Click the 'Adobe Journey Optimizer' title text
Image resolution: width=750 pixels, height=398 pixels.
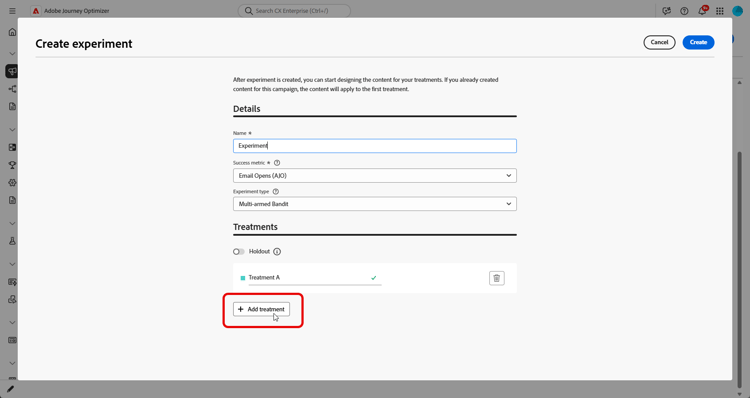coord(77,11)
